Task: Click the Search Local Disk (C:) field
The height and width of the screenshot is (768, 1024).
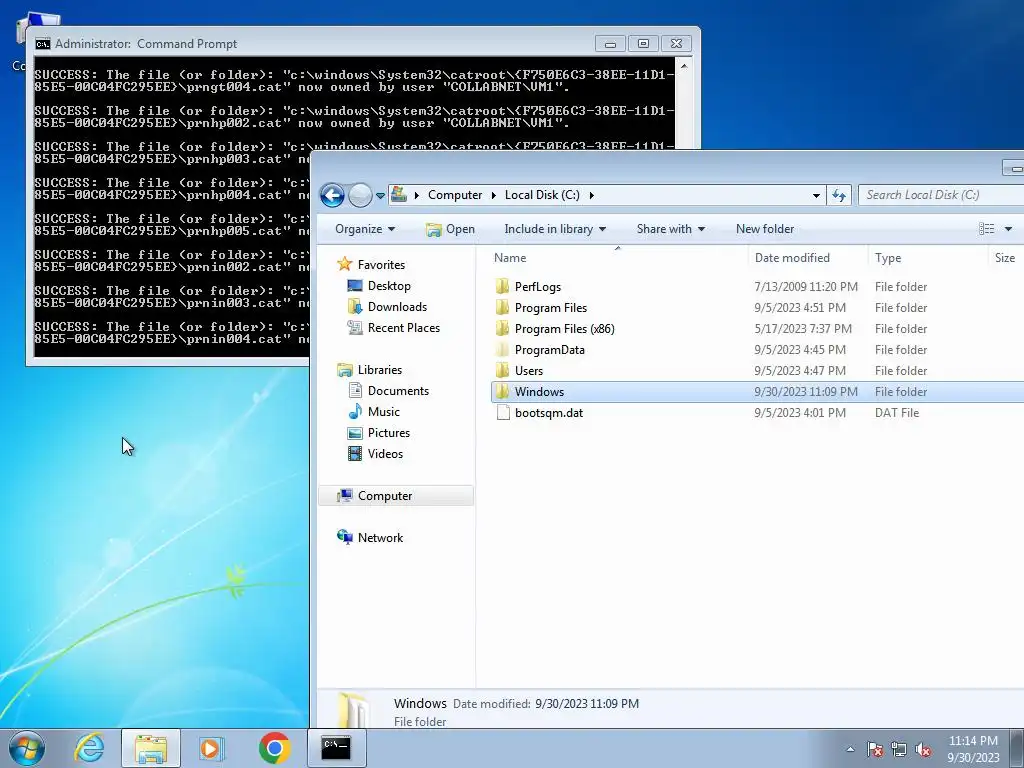Action: [941, 195]
